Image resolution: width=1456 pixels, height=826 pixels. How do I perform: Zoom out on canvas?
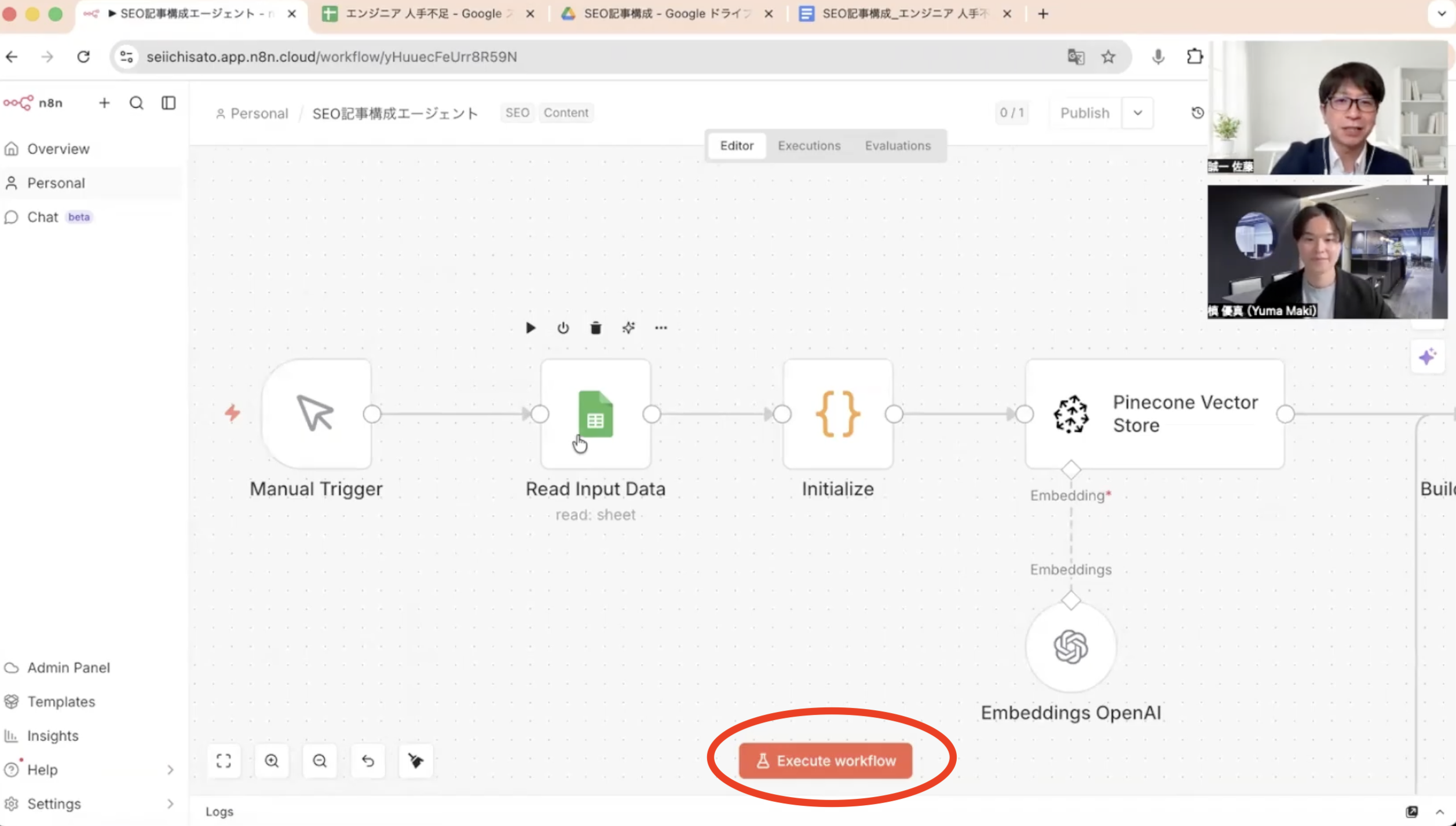click(x=320, y=761)
